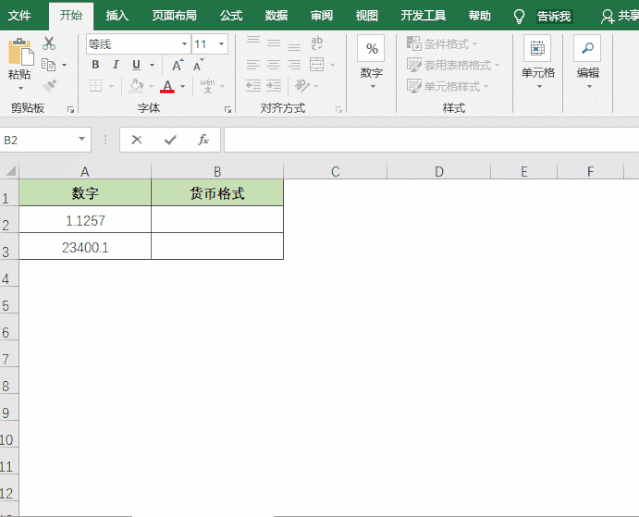Center text horizontally icon
Screen dimensions: 639x517
click(x=273, y=64)
